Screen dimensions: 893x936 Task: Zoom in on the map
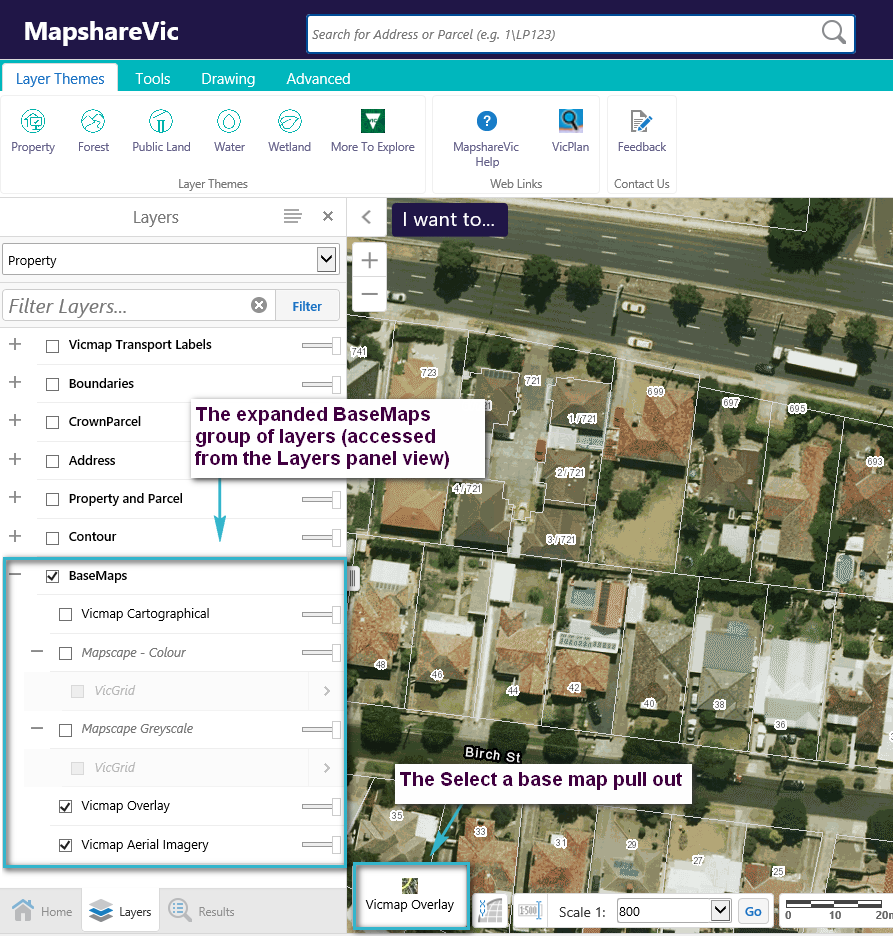click(x=369, y=260)
